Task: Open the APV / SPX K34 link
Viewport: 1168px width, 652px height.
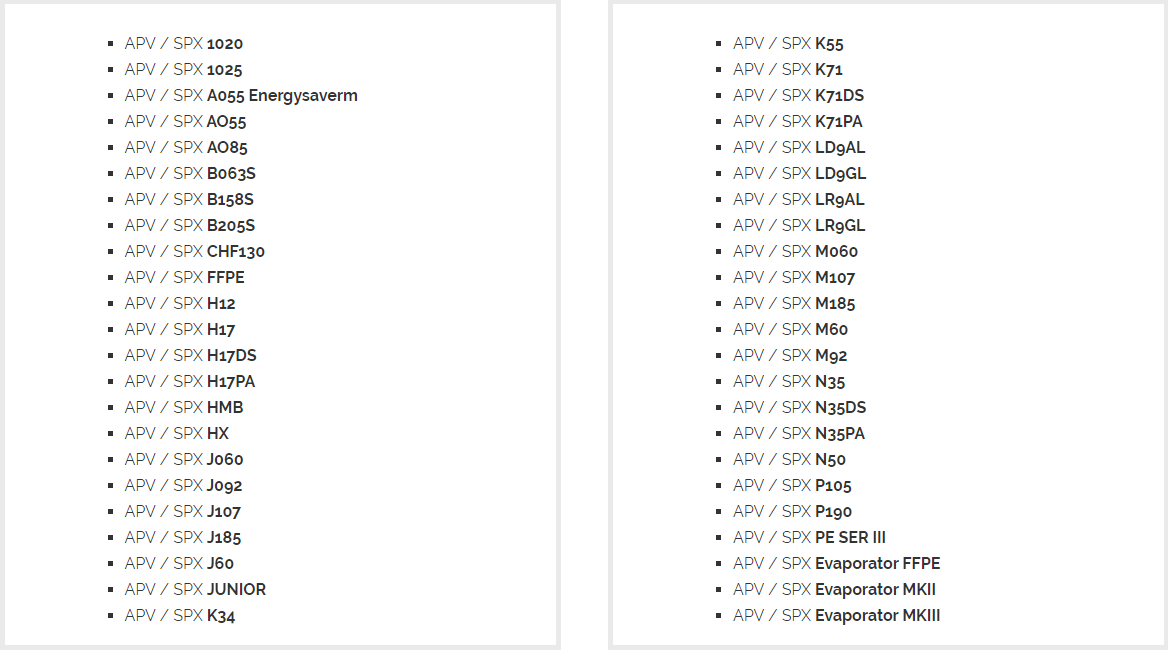Action: [x=180, y=616]
